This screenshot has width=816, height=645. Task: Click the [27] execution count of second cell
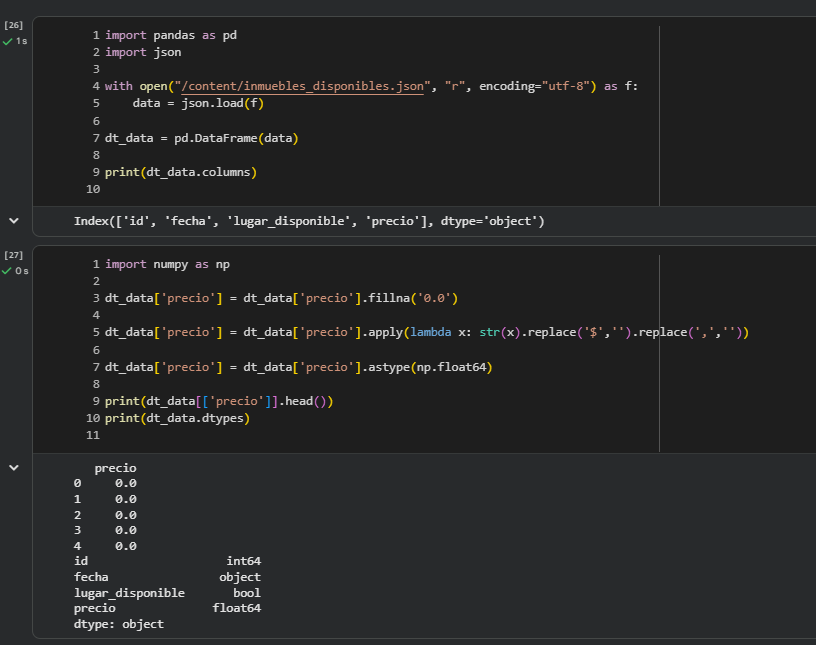coord(14,255)
